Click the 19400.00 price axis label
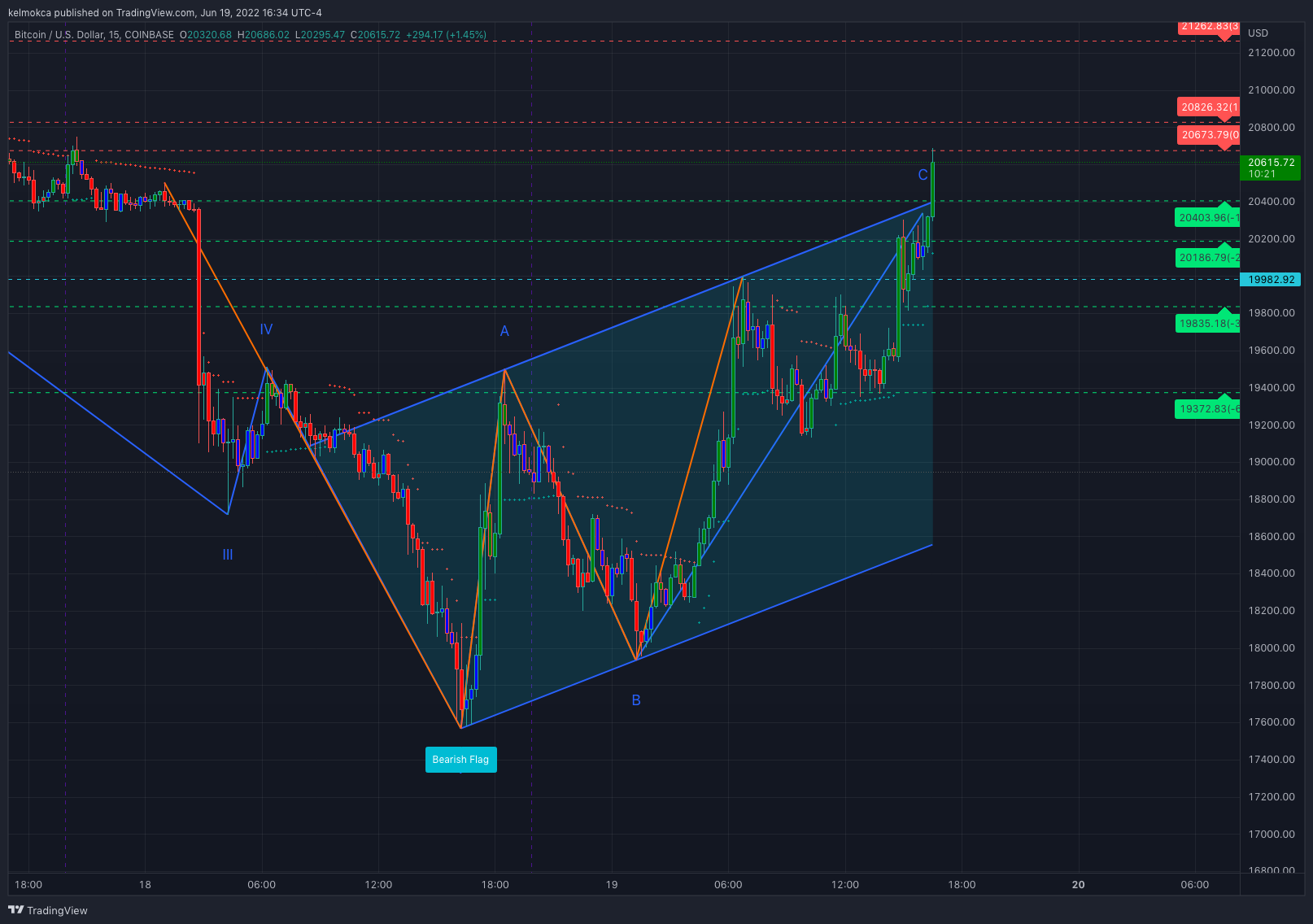 [x=1272, y=388]
